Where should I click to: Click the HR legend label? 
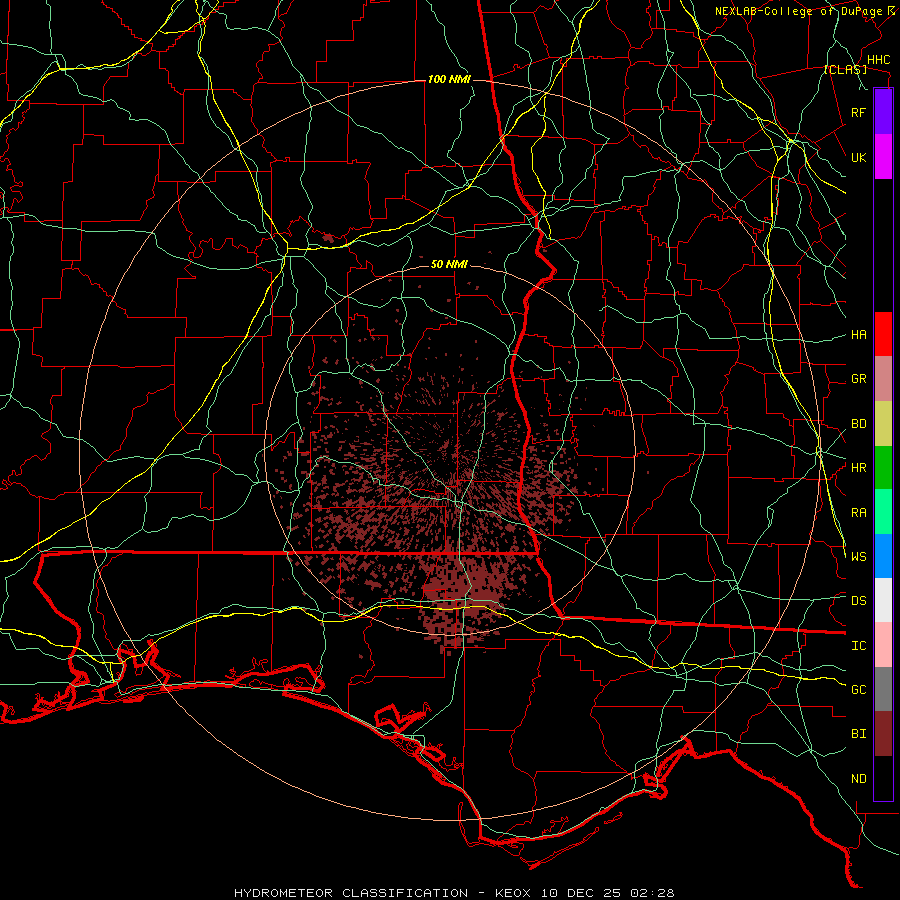[858, 468]
